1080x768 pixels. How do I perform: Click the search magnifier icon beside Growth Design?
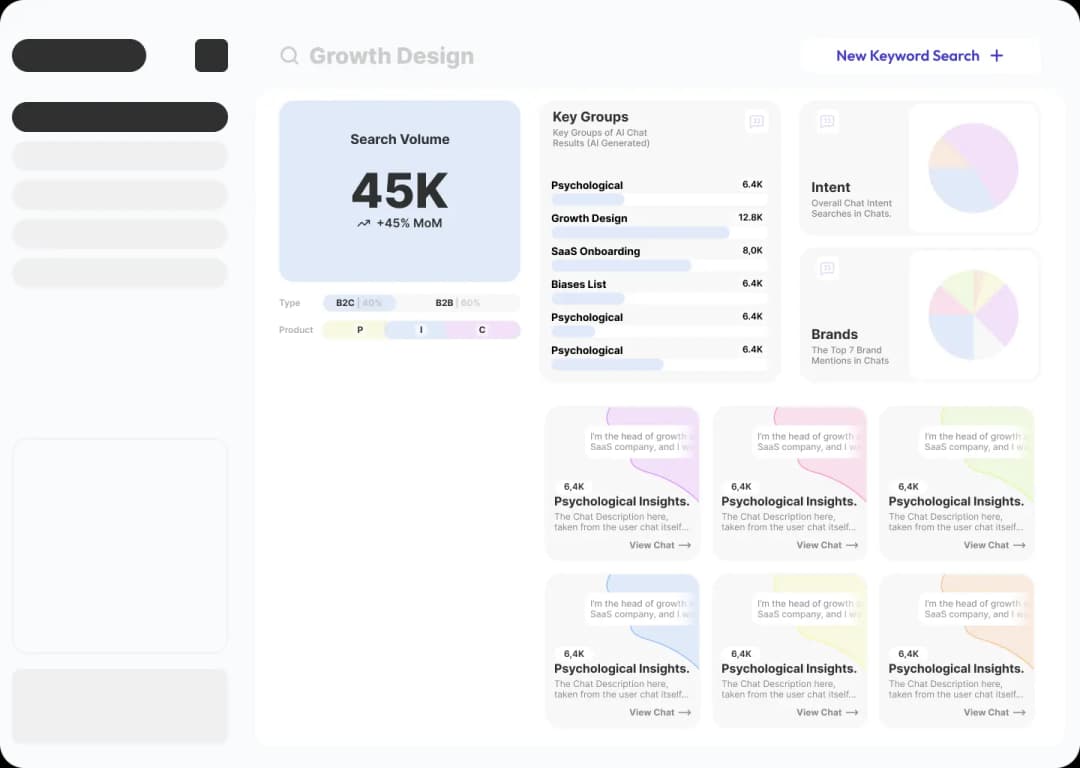point(289,56)
